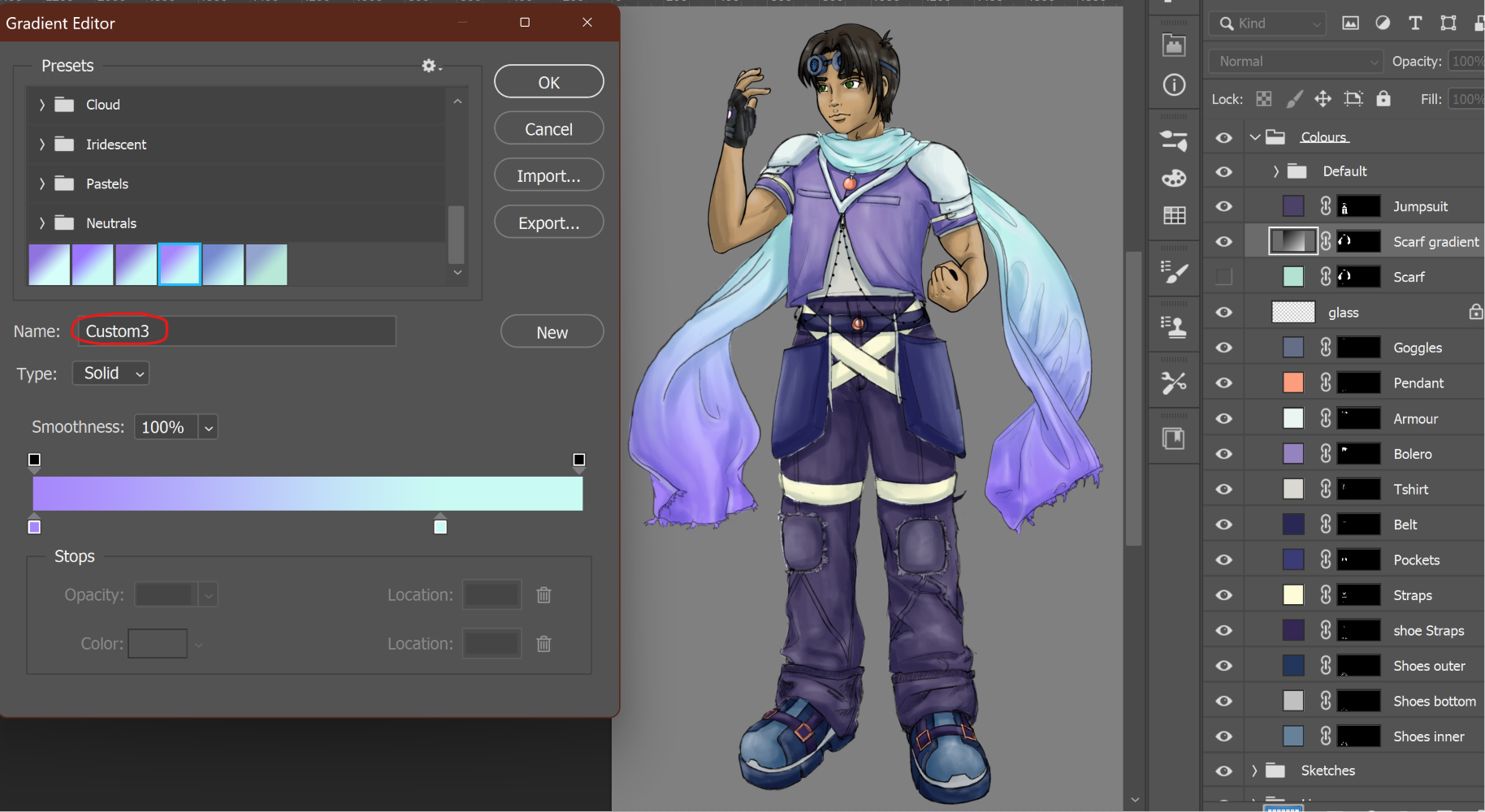Click the Export... button
The height and width of the screenshot is (812, 1485).
[549, 222]
